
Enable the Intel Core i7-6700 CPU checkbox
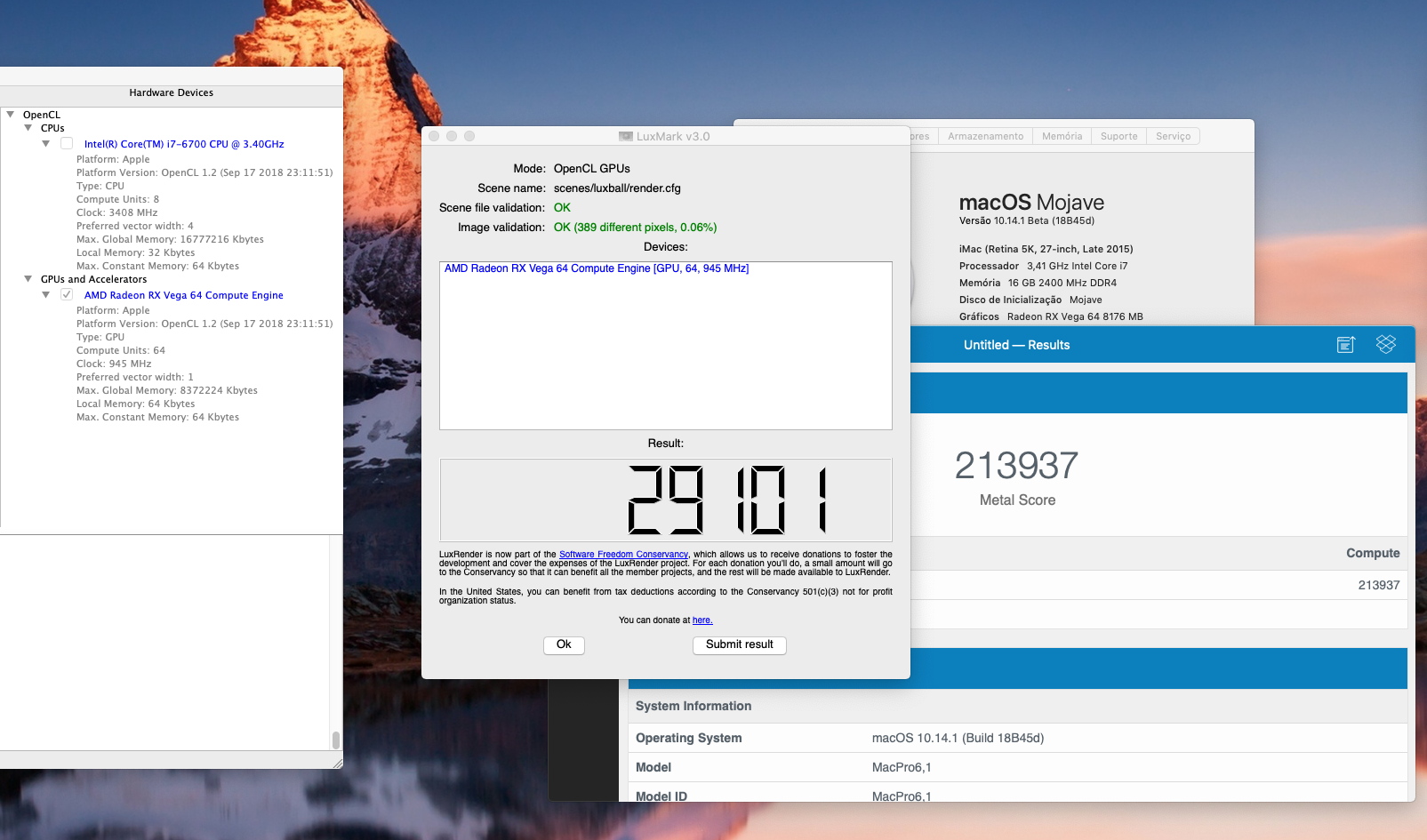(x=67, y=143)
